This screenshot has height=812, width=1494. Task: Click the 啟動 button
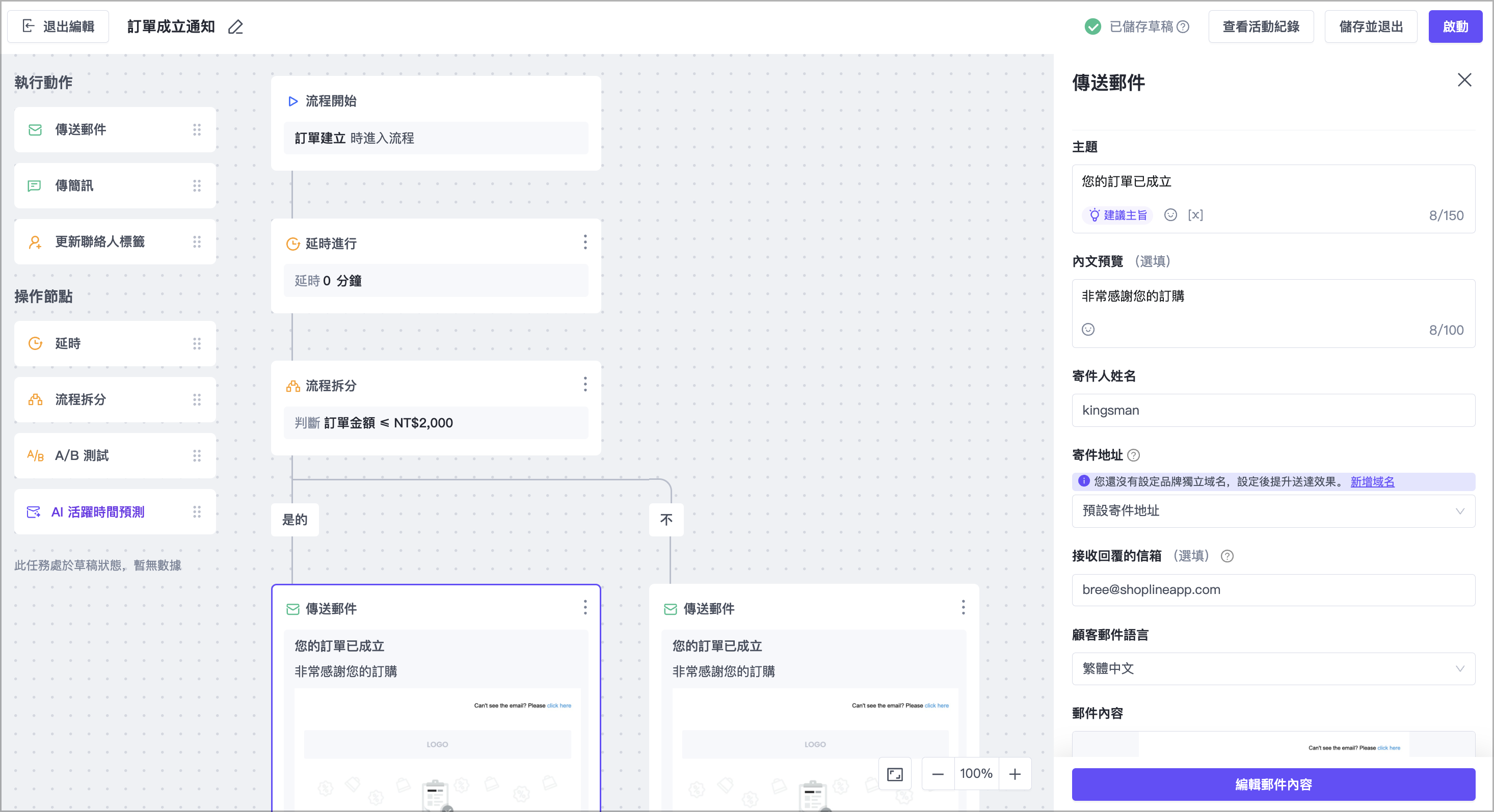click(1455, 26)
